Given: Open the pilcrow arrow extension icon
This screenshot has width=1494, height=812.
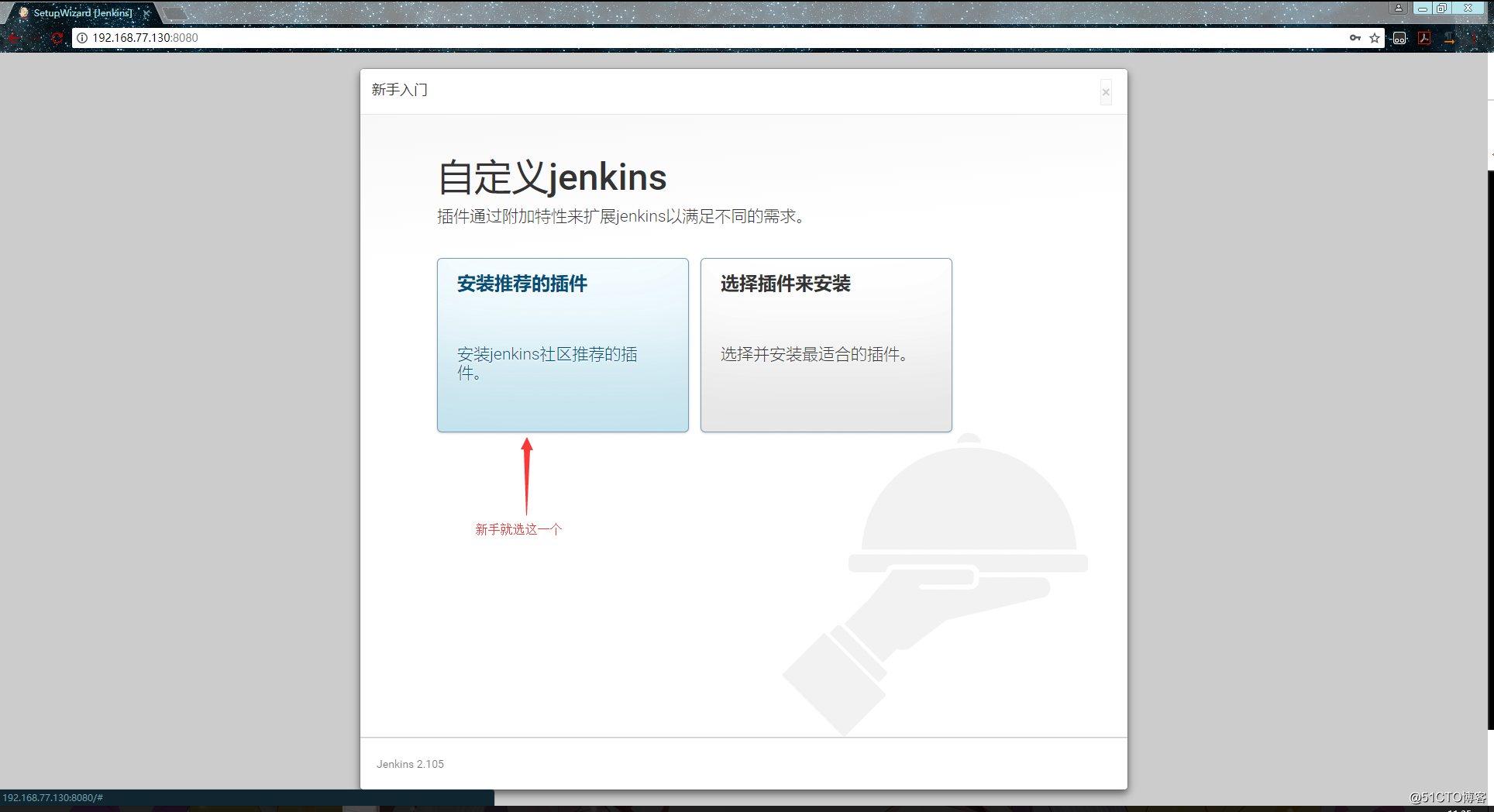Looking at the screenshot, I should pyautogui.click(x=1449, y=37).
